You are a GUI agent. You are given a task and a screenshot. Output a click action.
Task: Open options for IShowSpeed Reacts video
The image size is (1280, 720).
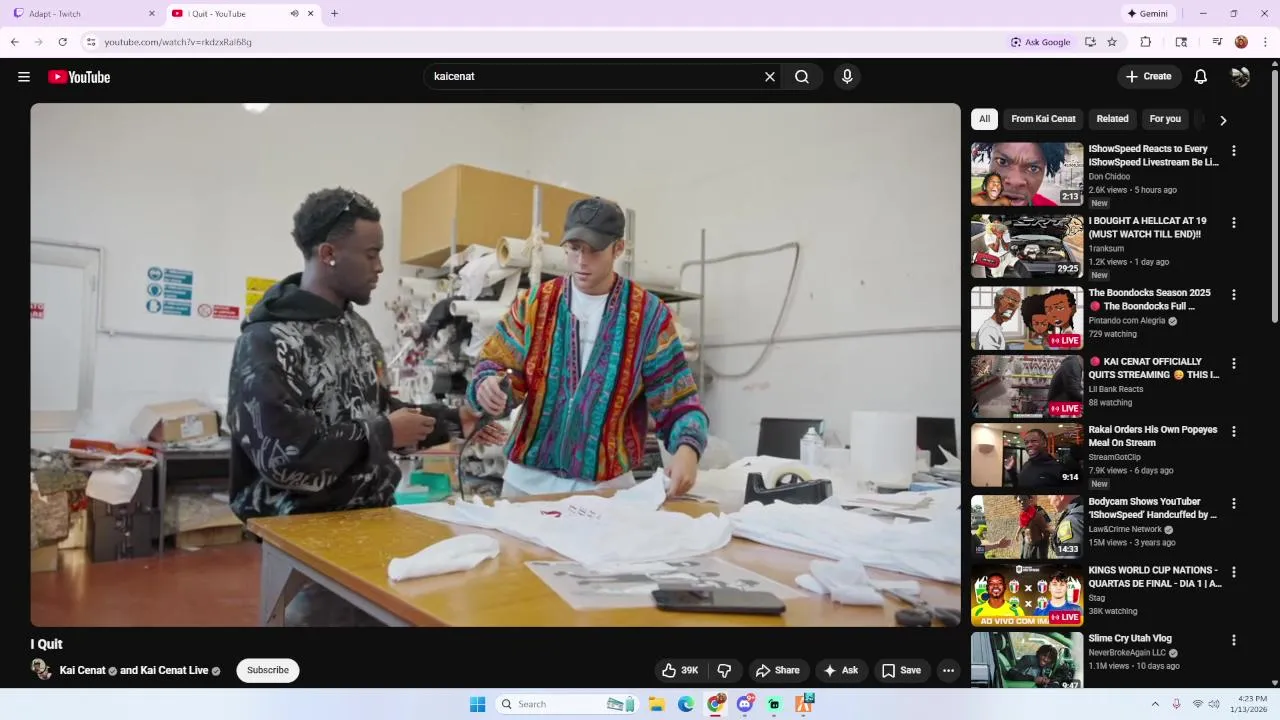click(x=1234, y=151)
